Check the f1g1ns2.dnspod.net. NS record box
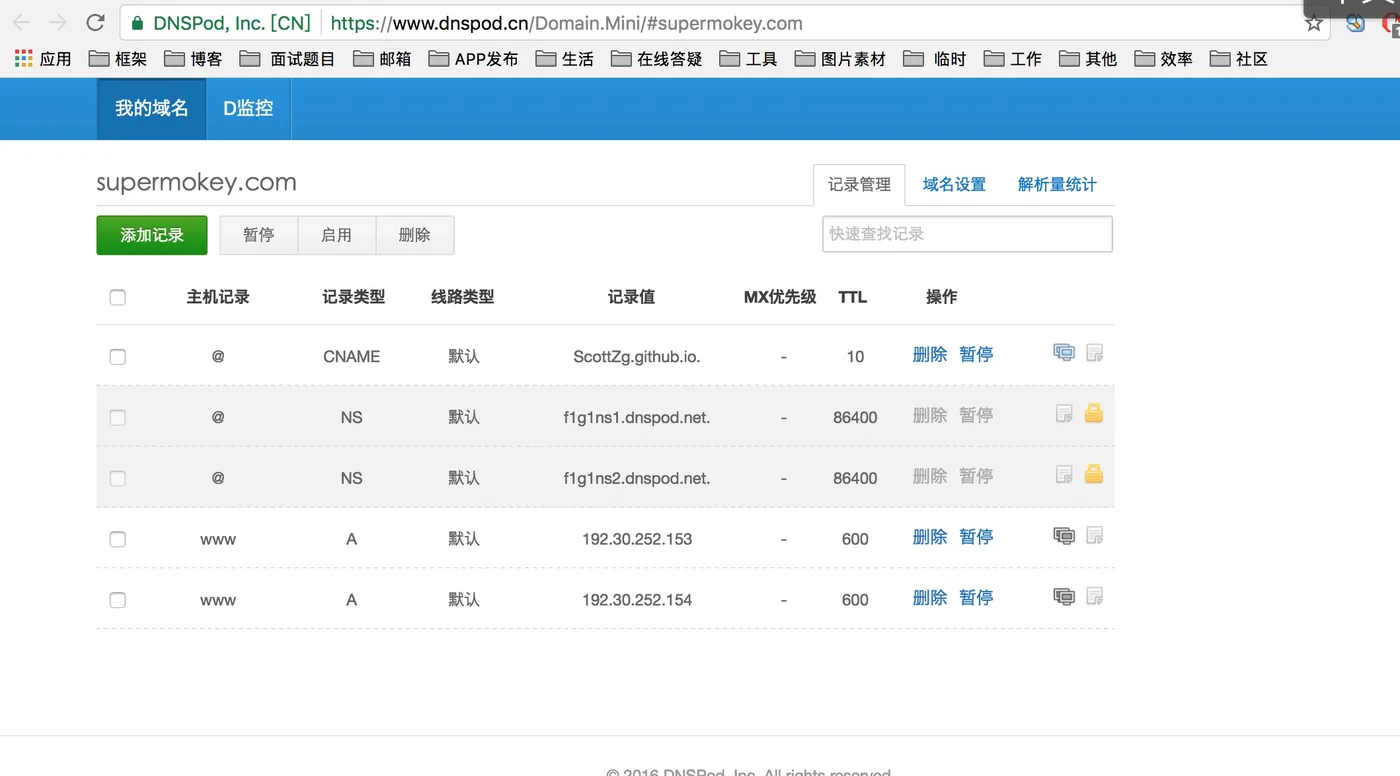The height and width of the screenshot is (776, 1400). [x=117, y=478]
